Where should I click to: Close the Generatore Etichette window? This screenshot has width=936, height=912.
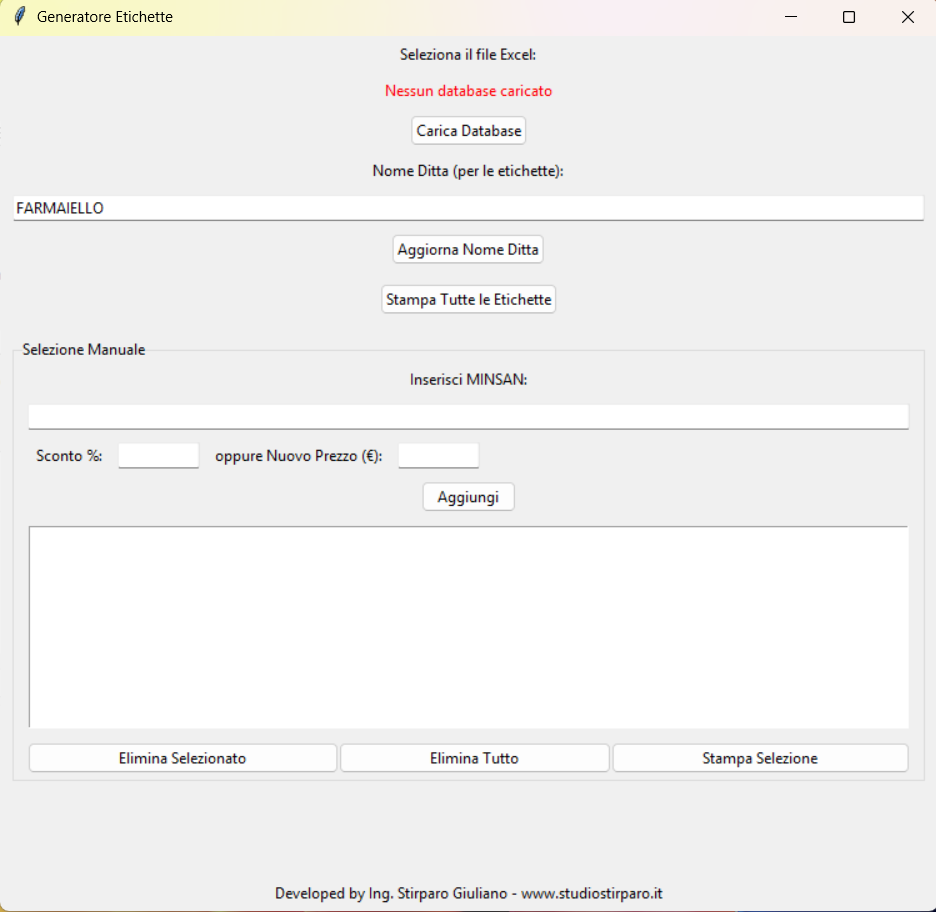coord(907,17)
